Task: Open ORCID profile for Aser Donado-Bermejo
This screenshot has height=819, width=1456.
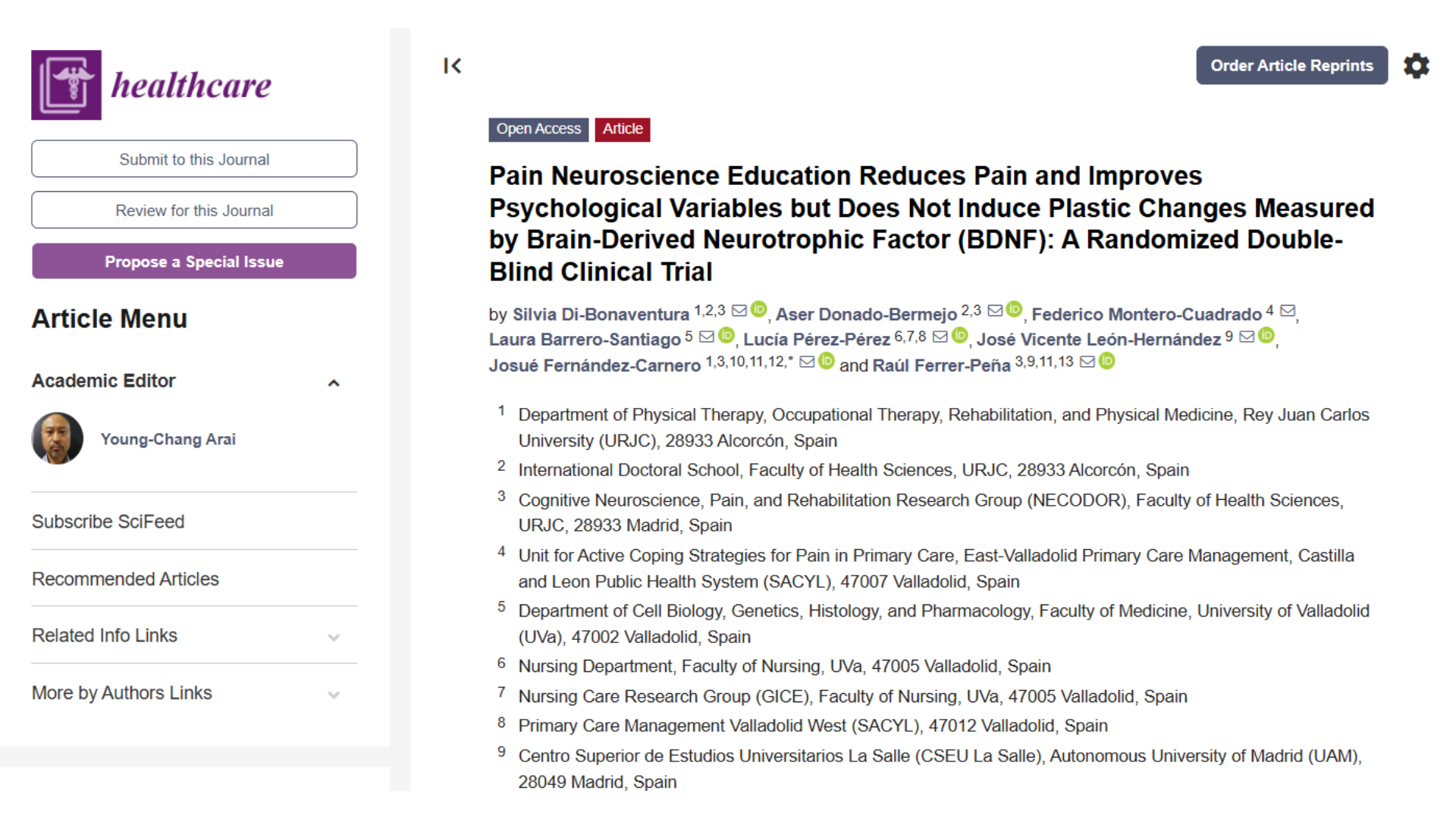Action: (x=1014, y=309)
